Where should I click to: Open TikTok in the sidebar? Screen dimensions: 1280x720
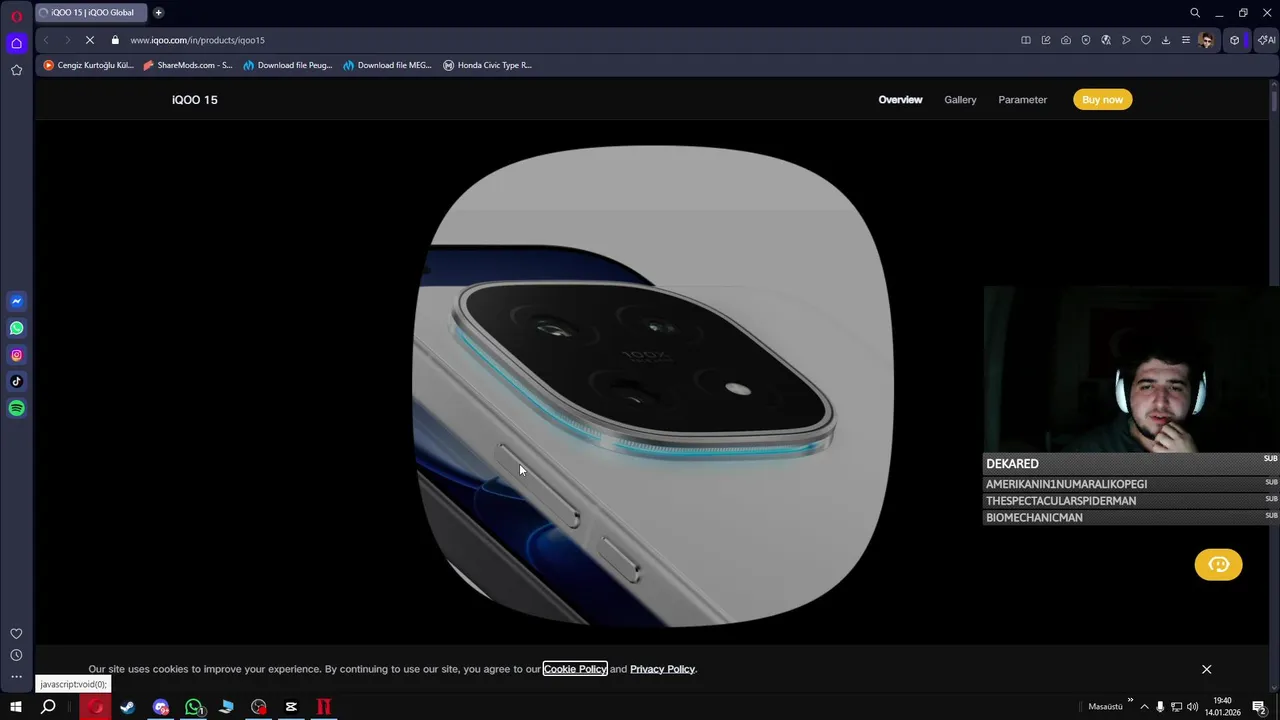[16, 381]
